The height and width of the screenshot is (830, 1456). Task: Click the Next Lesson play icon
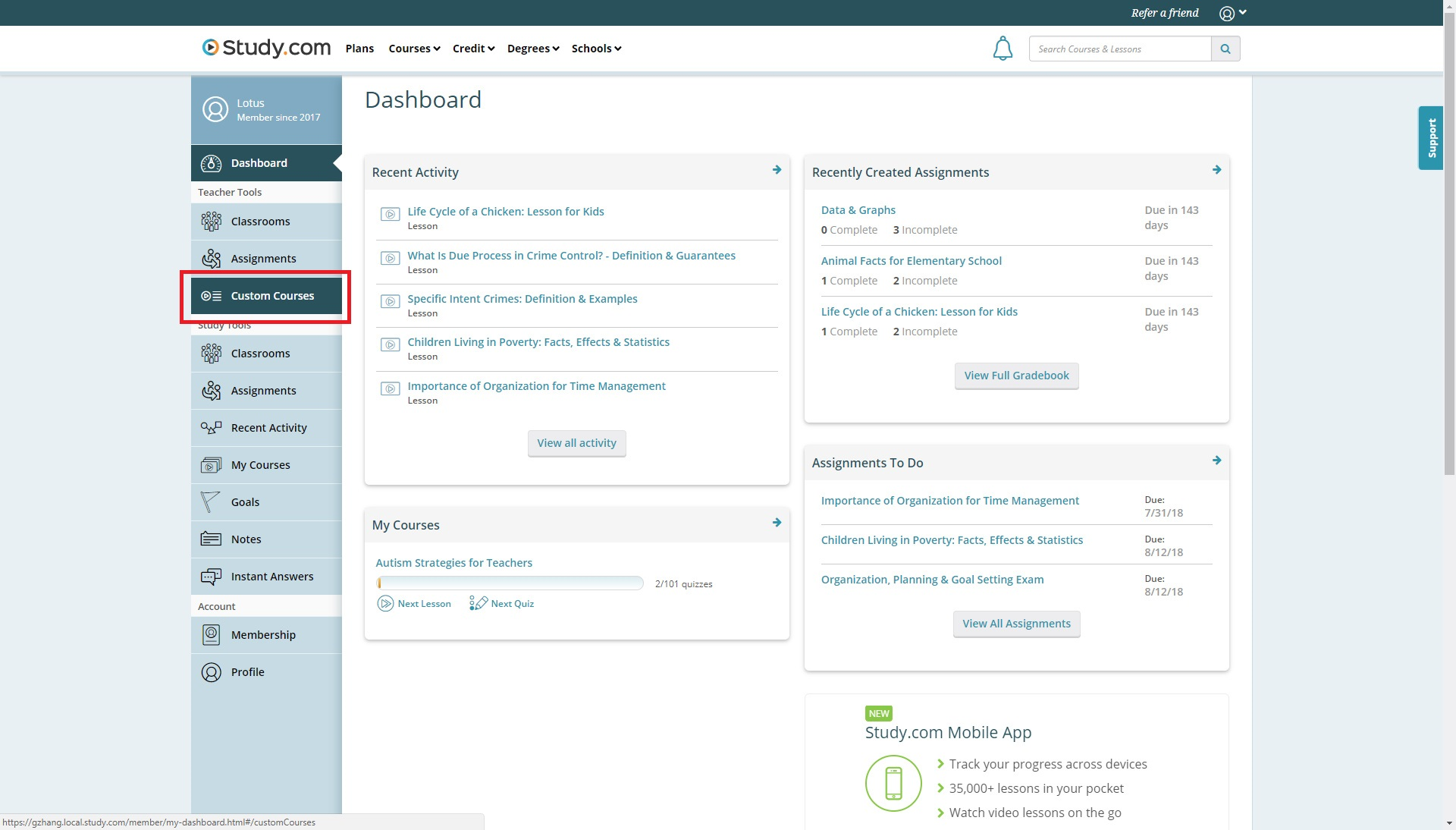pyautogui.click(x=385, y=604)
